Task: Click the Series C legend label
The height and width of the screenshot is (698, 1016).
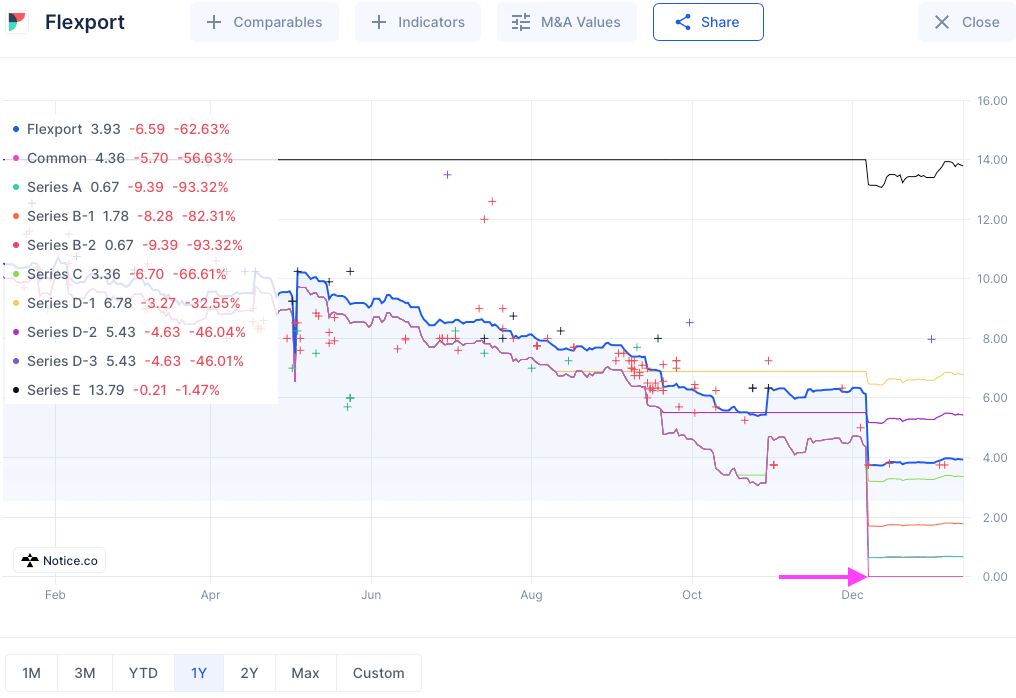Action: [54, 274]
